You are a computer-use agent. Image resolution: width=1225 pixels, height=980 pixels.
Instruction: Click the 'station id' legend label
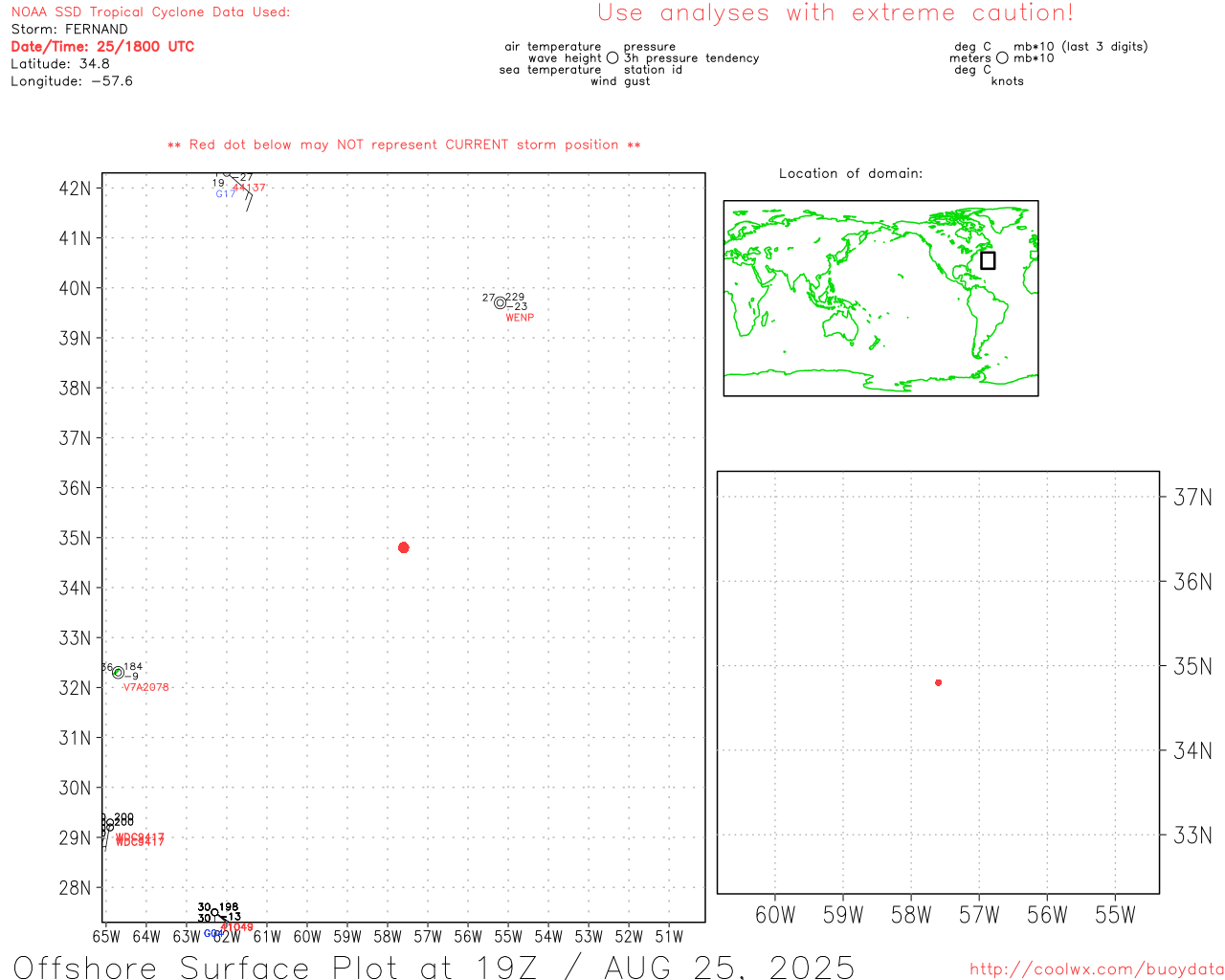[653, 70]
